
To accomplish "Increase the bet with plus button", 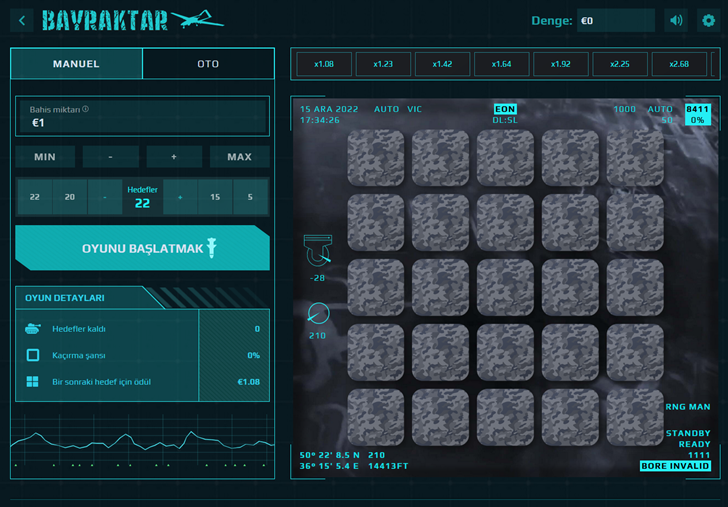I will coord(174,157).
